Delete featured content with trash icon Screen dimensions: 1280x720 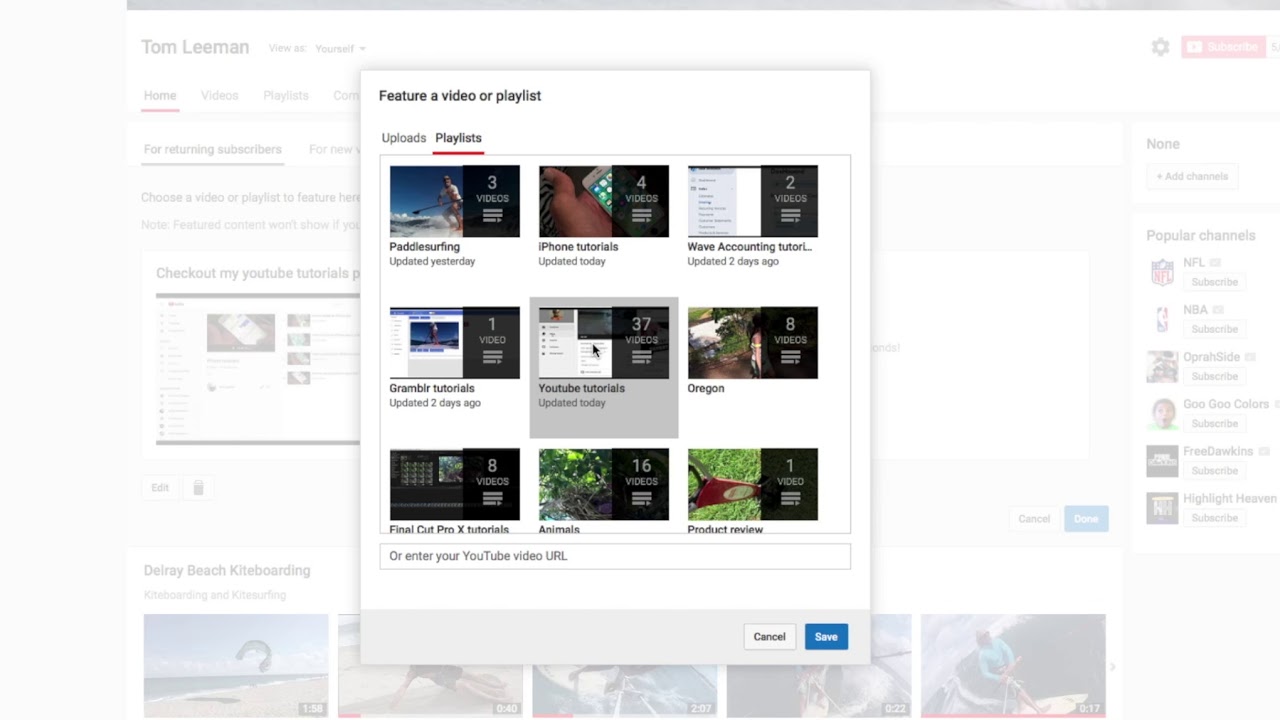(x=198, y=488)
